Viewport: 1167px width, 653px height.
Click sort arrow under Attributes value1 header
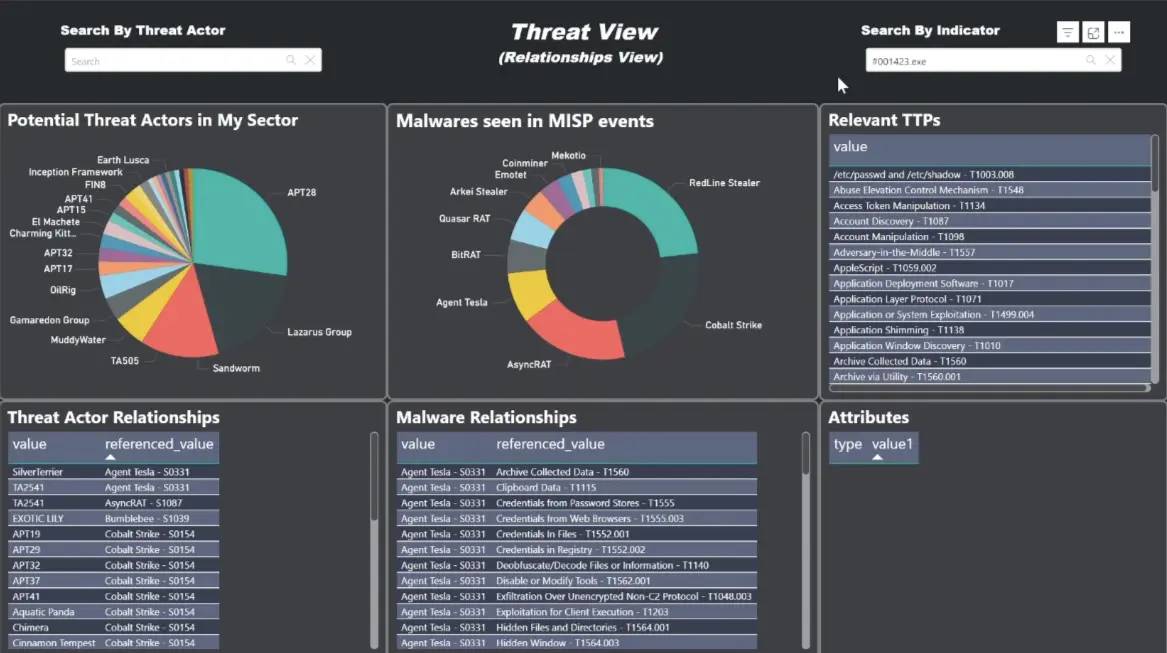pos(877,457)
